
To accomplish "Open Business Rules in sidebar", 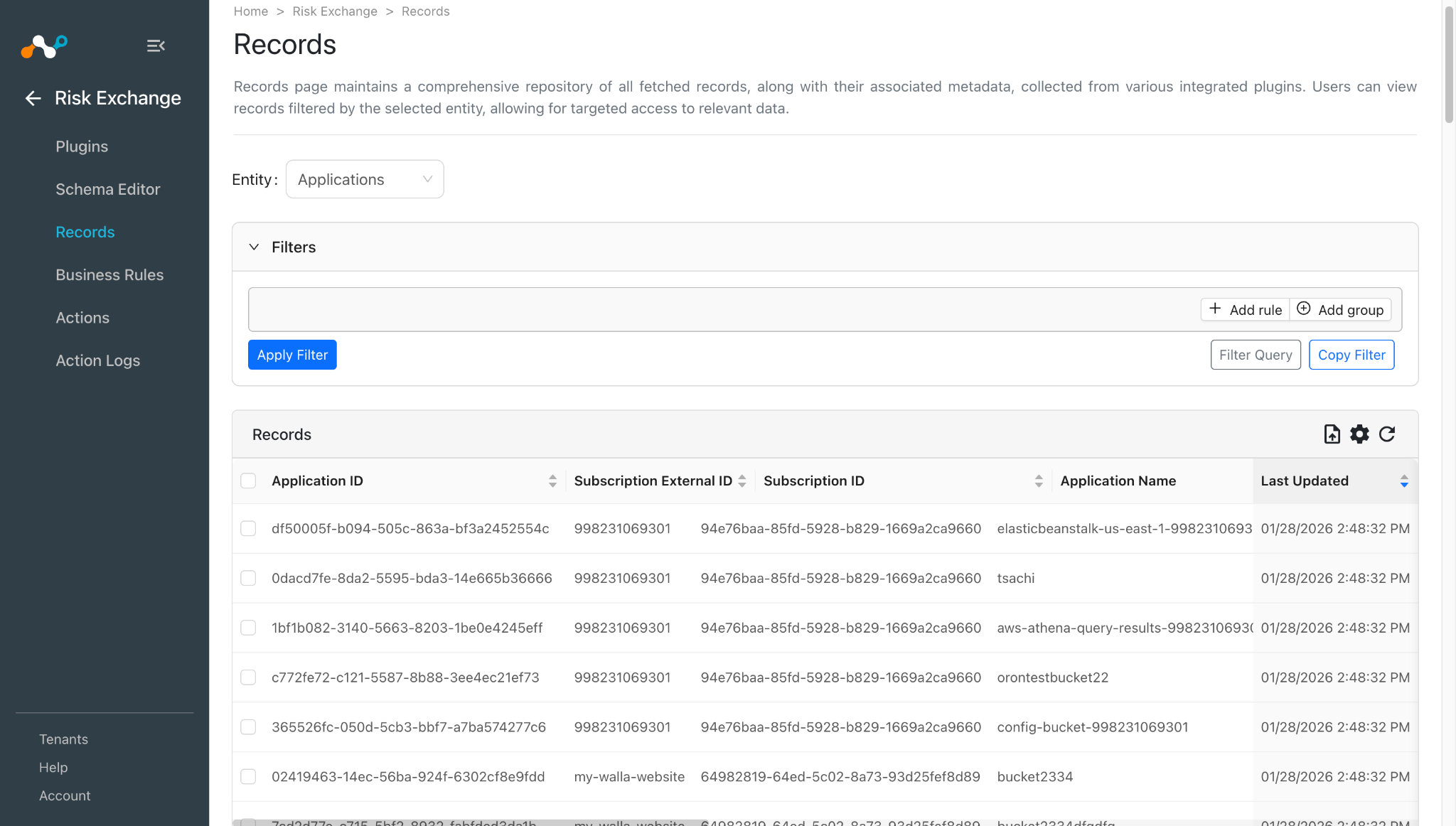I will coord(109,275).
